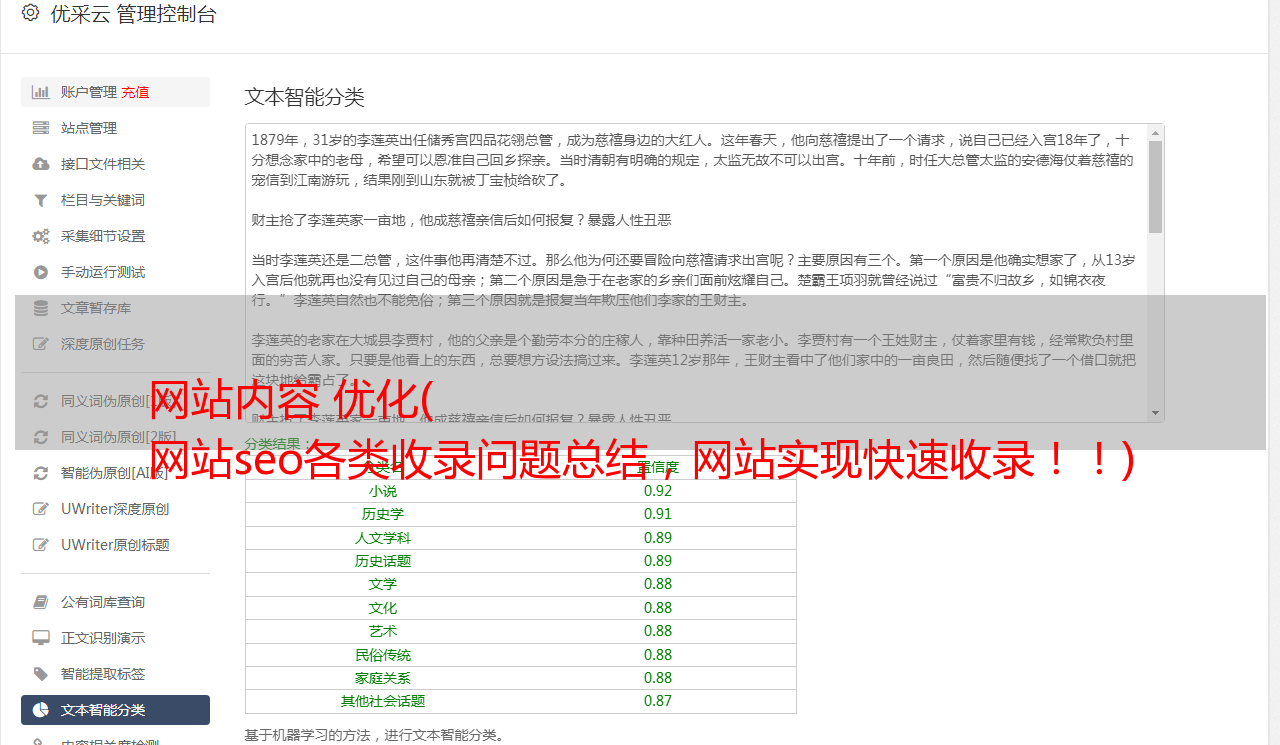
Task: Open 站点管理 via its server icon
Action: (x=41, y=128)
